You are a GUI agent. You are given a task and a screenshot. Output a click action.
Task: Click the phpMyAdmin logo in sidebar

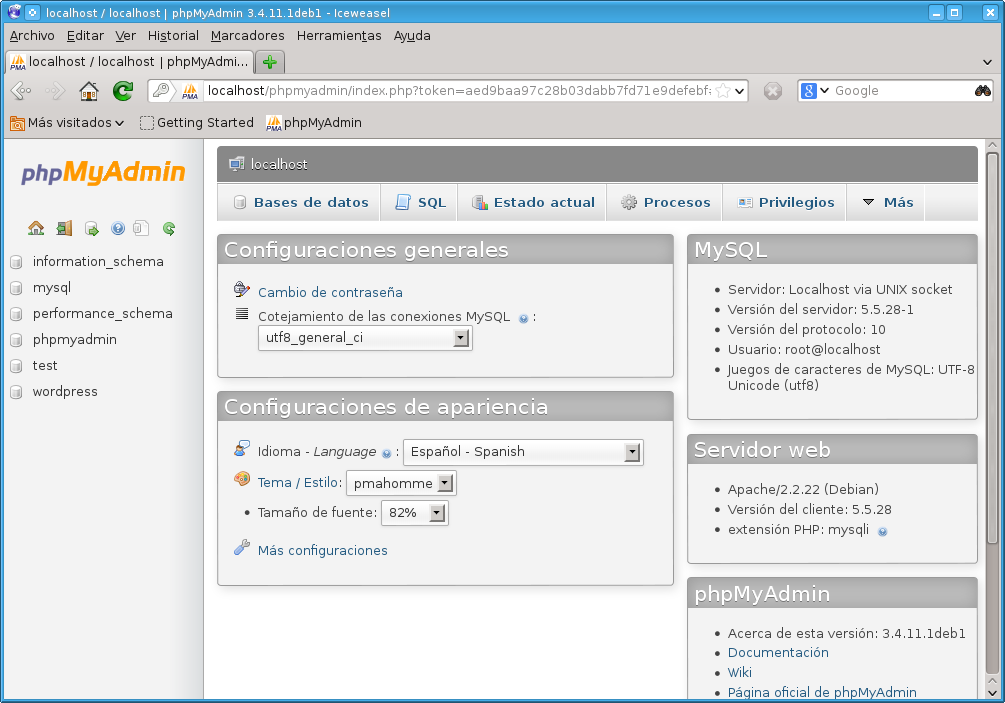click(x=103, y=172)
